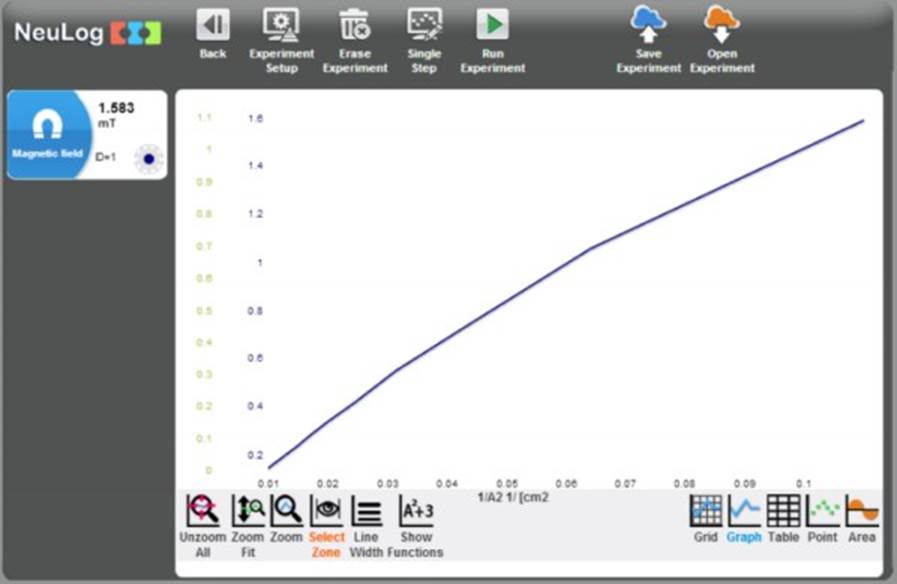
Task: Click the Back arrow icon
Action: 212,25
